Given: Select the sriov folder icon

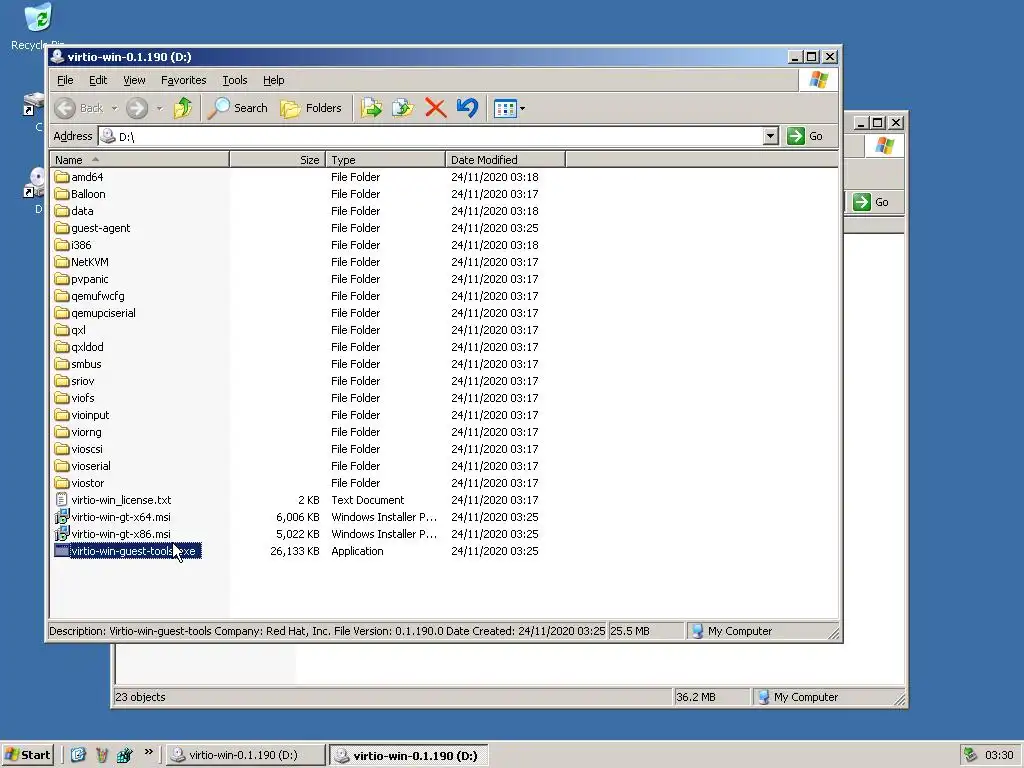Looking at the screenshot, I should tap(62, 381).
